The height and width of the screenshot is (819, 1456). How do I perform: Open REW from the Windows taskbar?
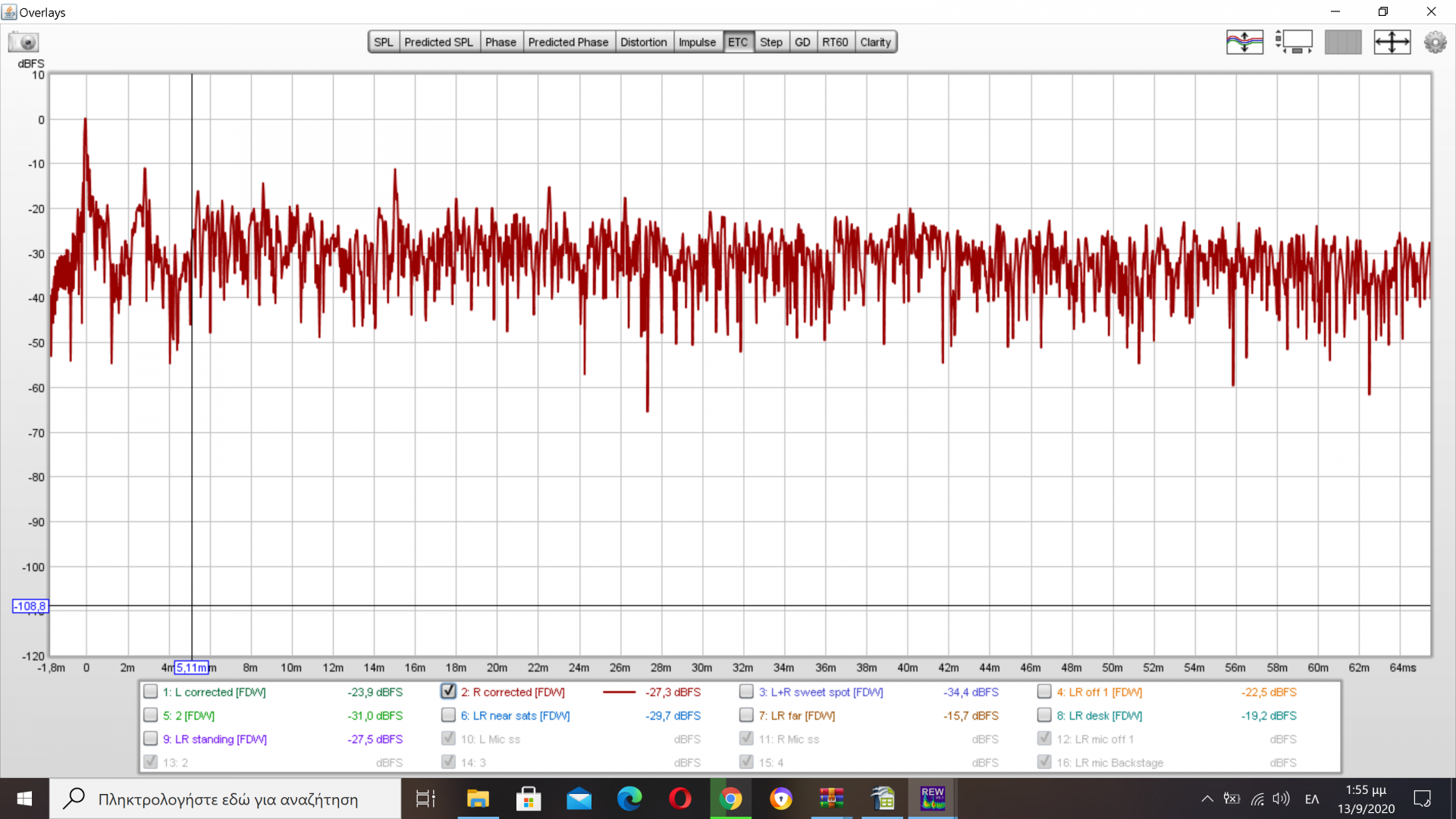[932, 799]
